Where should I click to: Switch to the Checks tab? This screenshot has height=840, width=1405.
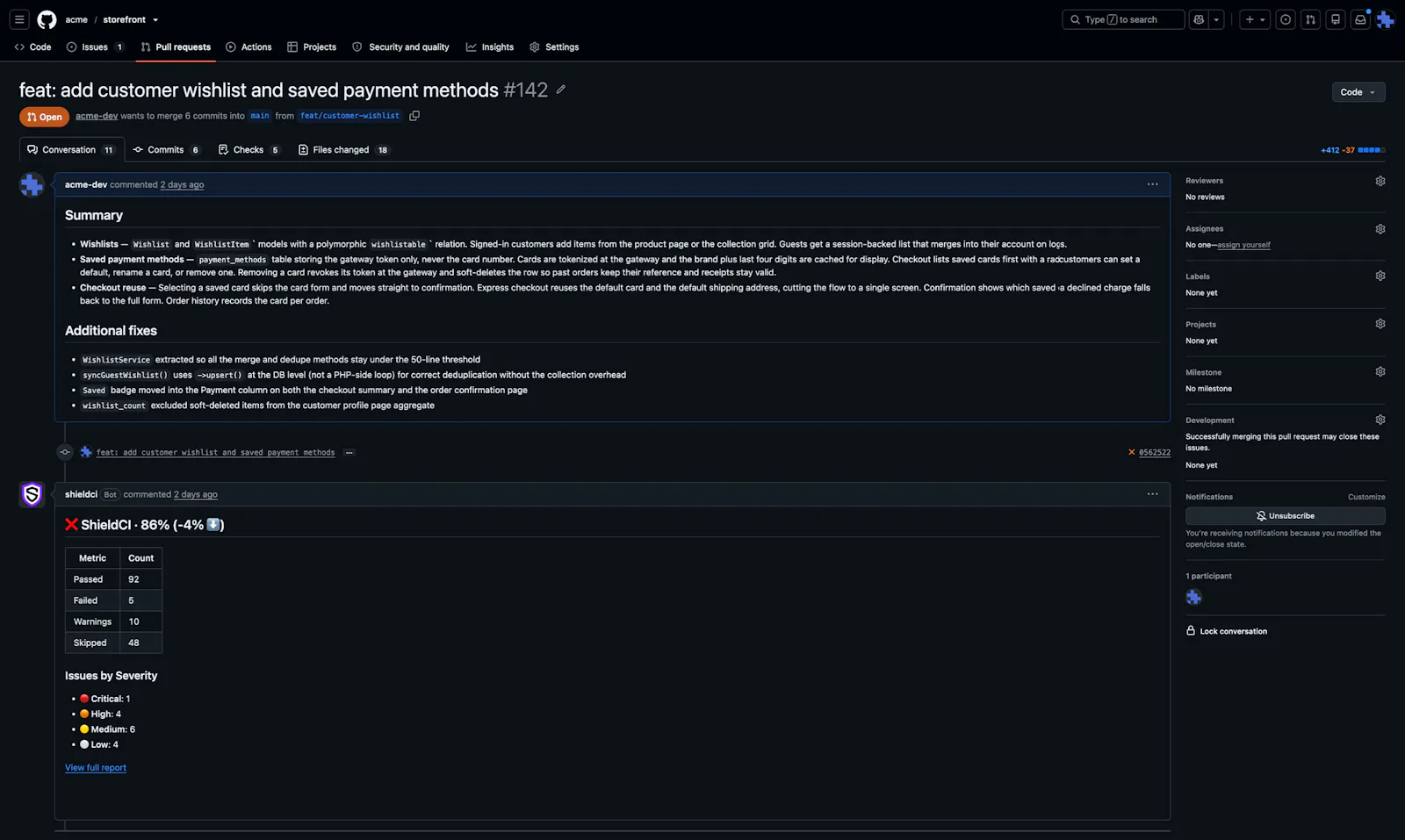pyautogui.click(x=249, y=150)
